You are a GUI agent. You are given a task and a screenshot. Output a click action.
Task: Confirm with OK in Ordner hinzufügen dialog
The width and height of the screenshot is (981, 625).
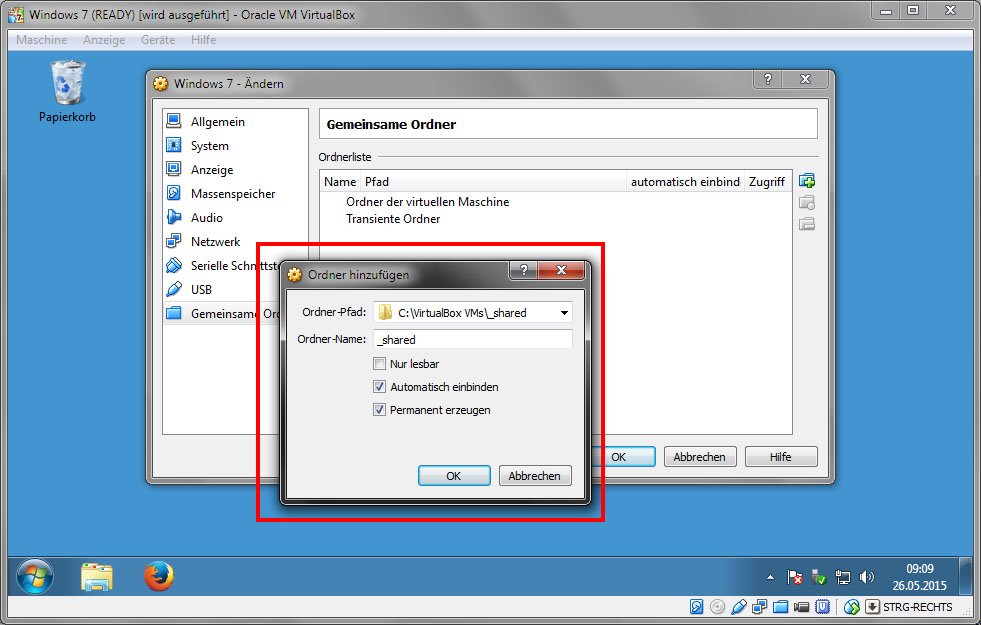point(454,475)
